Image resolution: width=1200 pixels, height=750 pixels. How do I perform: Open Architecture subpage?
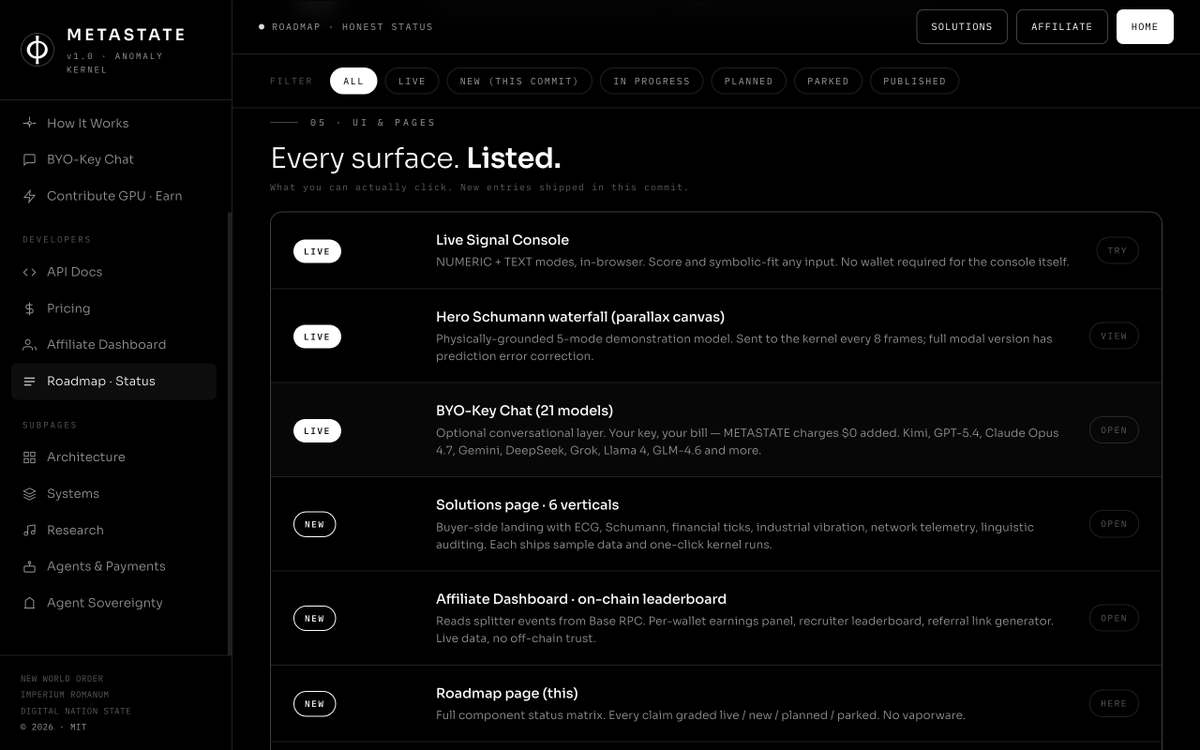click(x=114, y=457)
